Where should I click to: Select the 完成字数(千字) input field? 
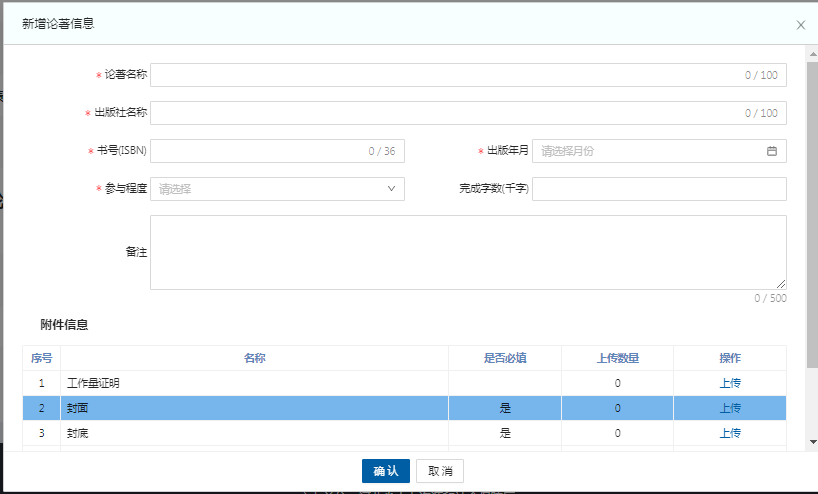point(659,189)
